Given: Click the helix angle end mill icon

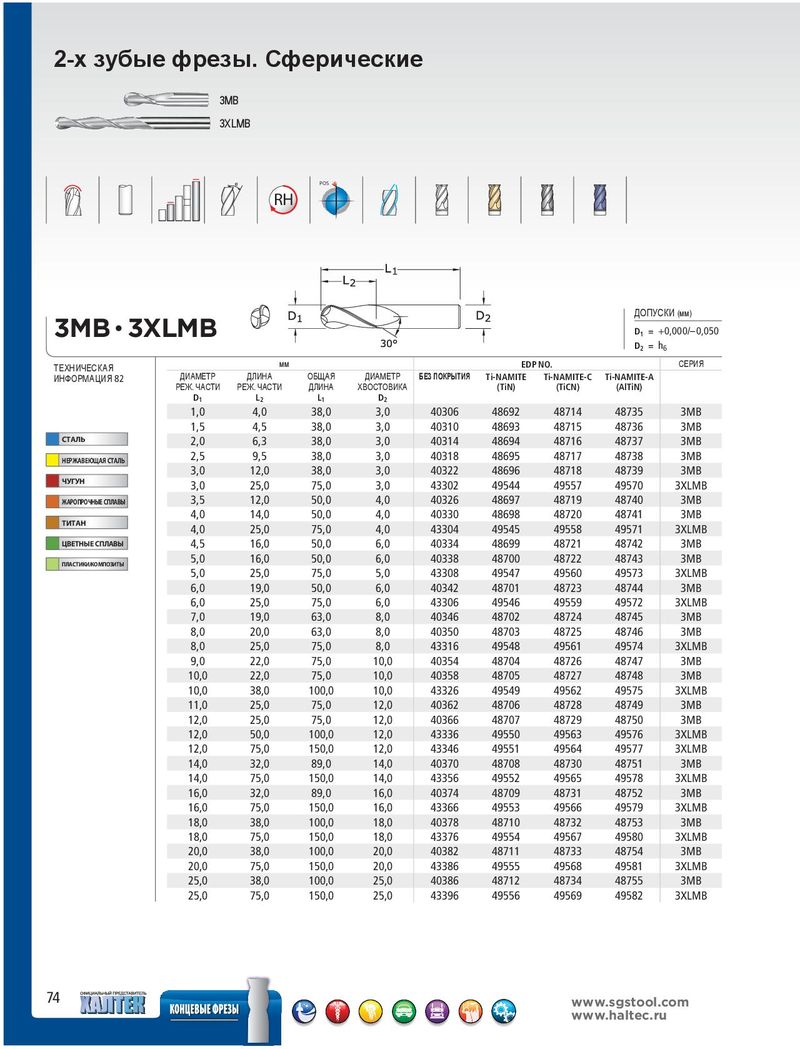Looking at the screenshot, I should pyautogui.click(x=231, y=199).
